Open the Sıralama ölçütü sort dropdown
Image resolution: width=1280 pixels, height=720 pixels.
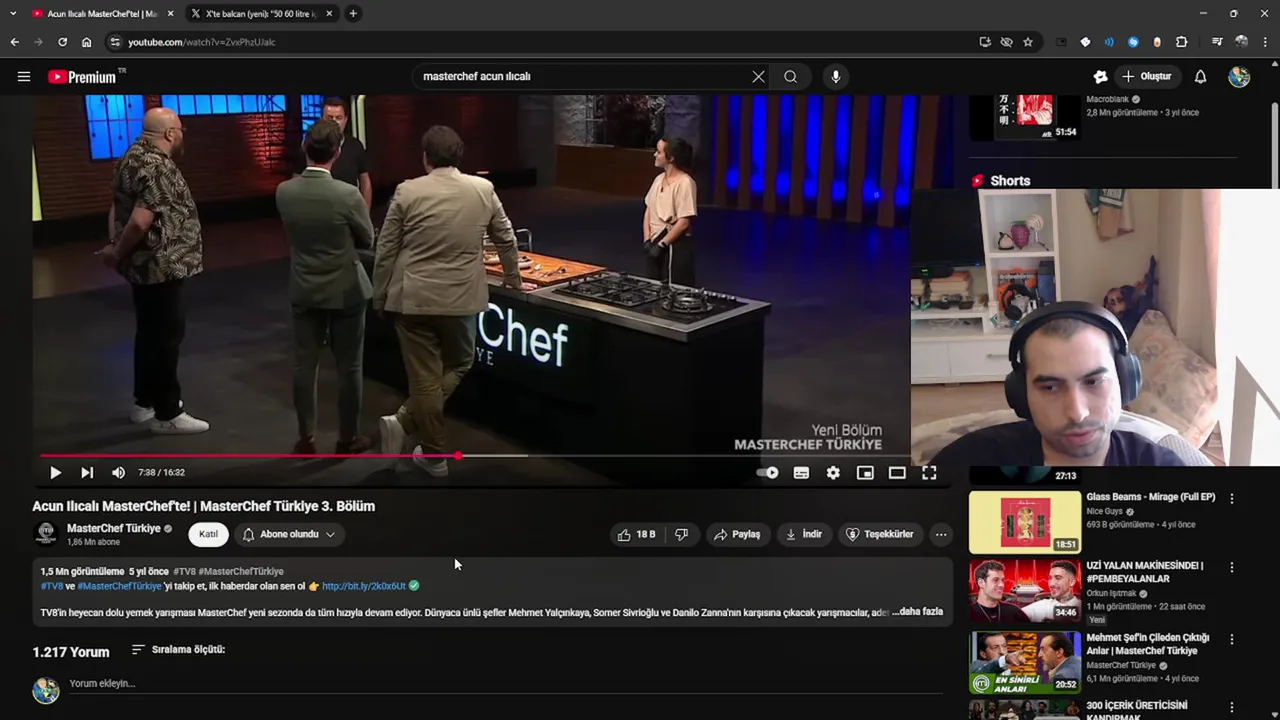[178, 649]
